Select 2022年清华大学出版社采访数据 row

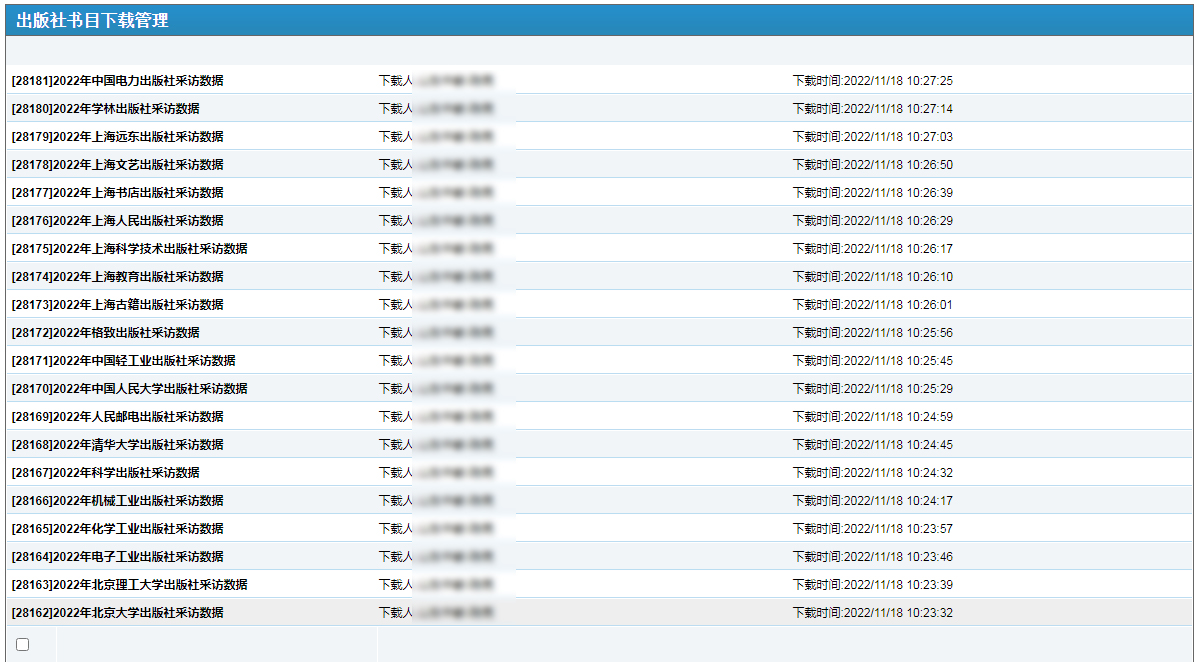point(117,445)
